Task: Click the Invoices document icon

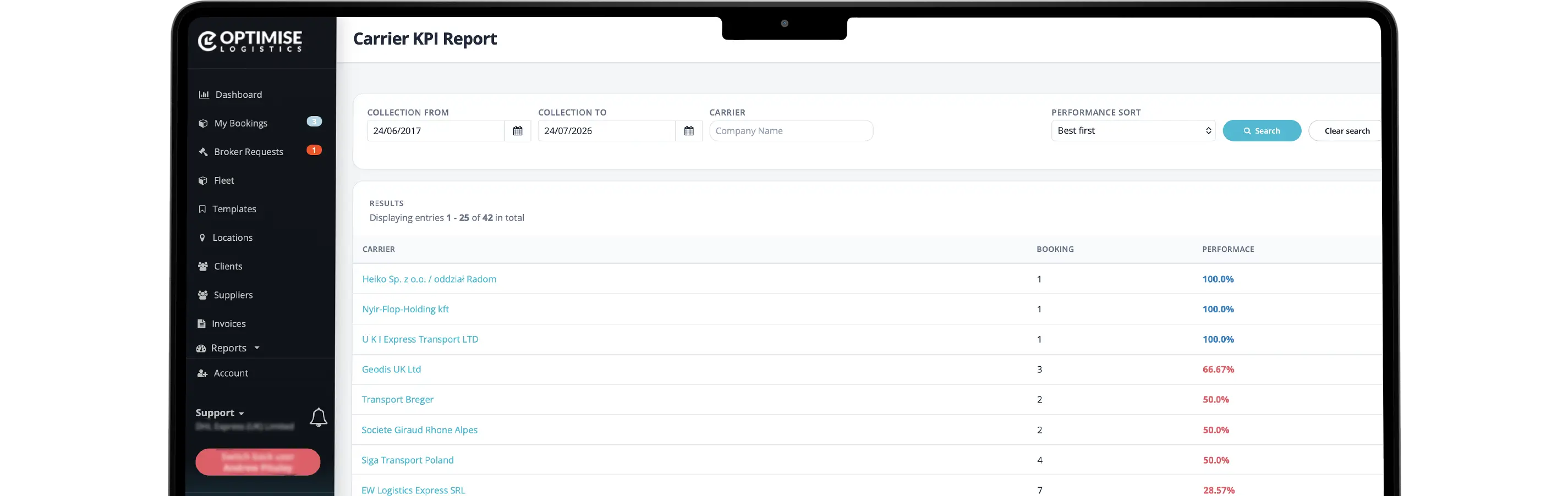Action: [x=201, y=324]
